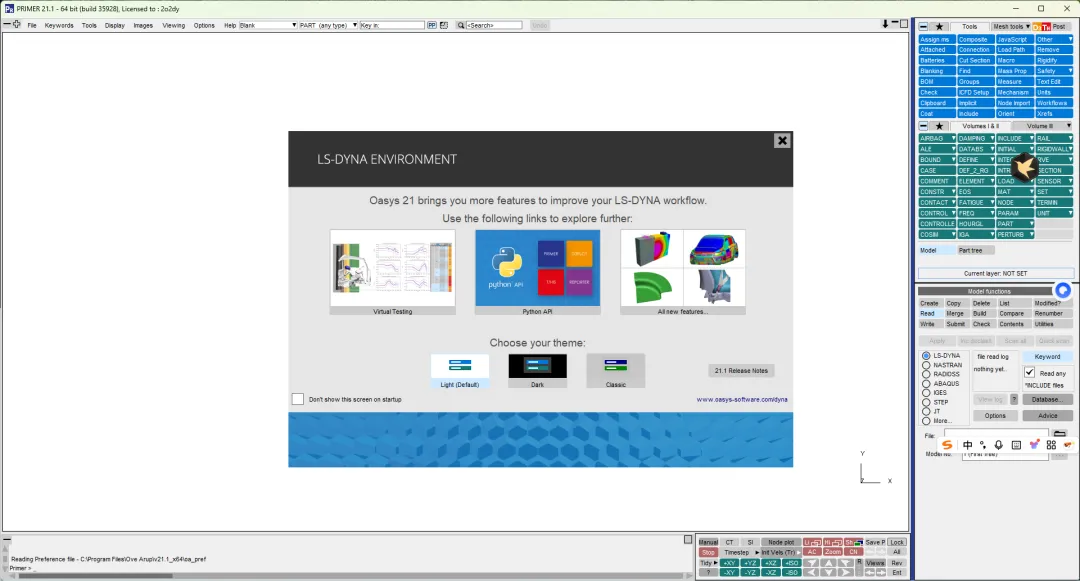Screen dimensions: 1080x581
Task: Click the AC autoscale button
Action: 812,552
